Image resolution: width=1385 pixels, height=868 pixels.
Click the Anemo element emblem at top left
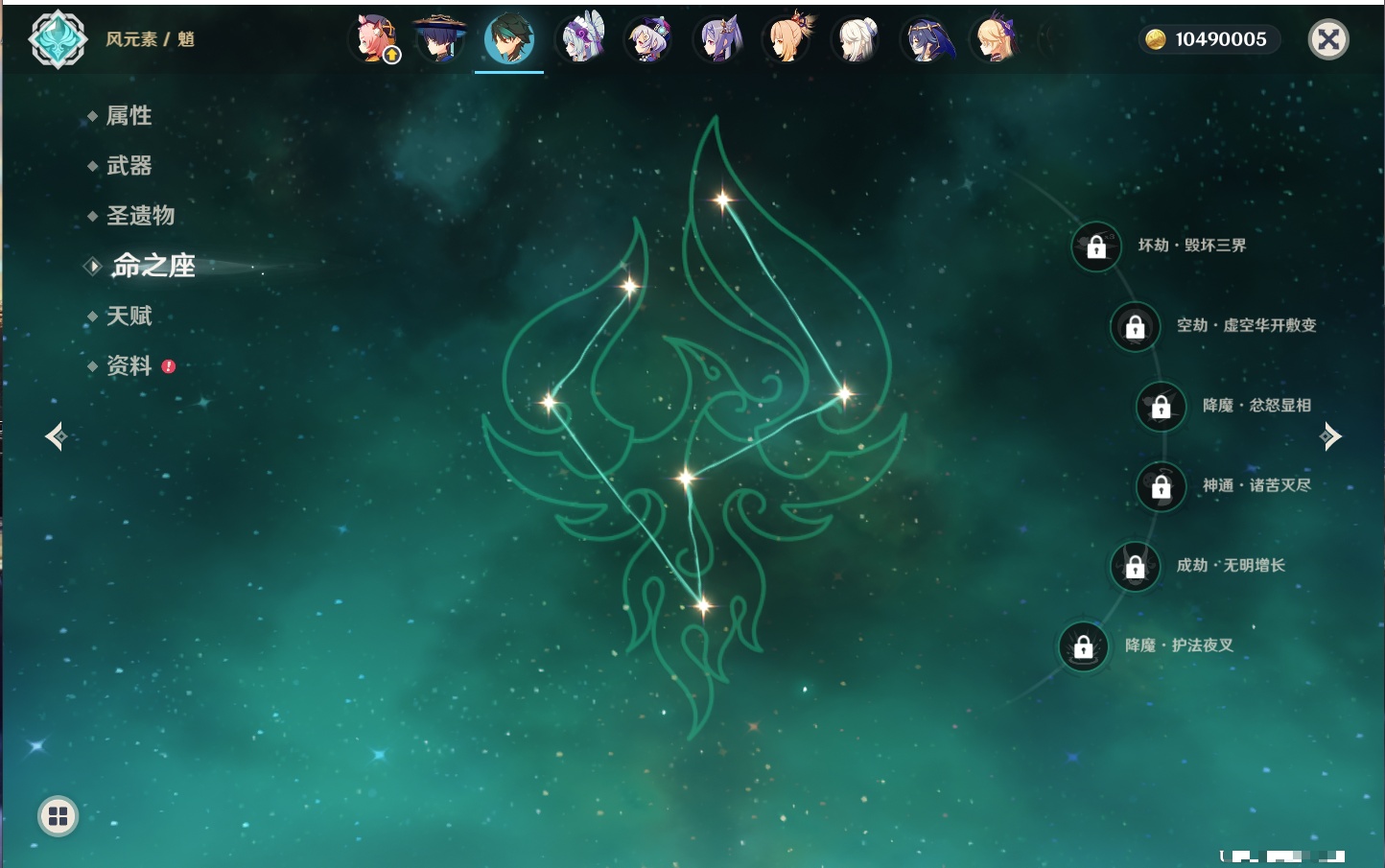(x=58, y=39)
